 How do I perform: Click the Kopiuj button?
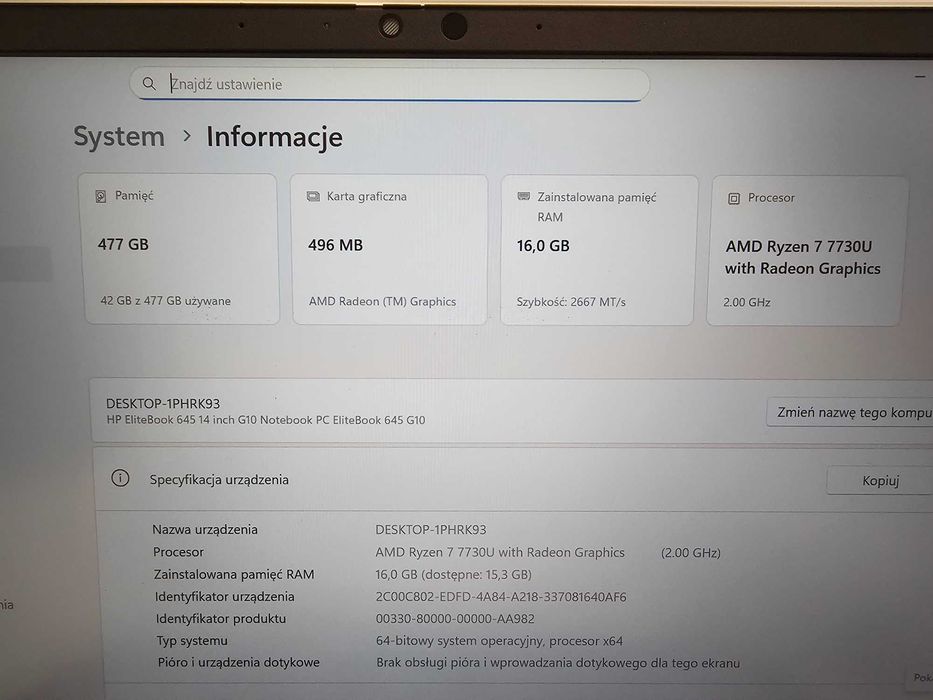pyautogui.click(x=881, y=480)
